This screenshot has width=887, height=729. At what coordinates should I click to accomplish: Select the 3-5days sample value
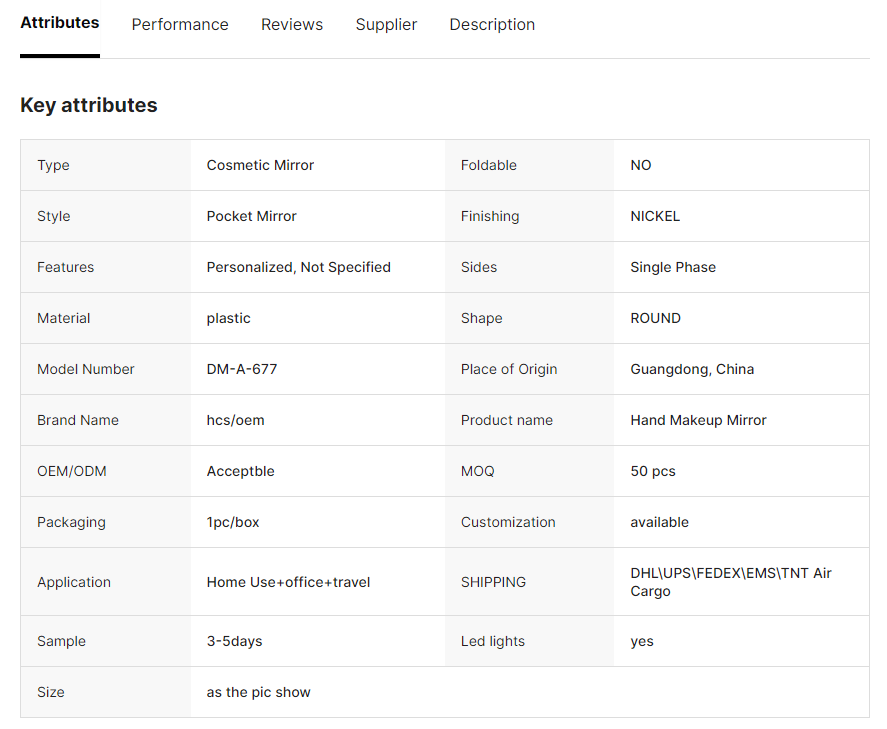(234, 642)
